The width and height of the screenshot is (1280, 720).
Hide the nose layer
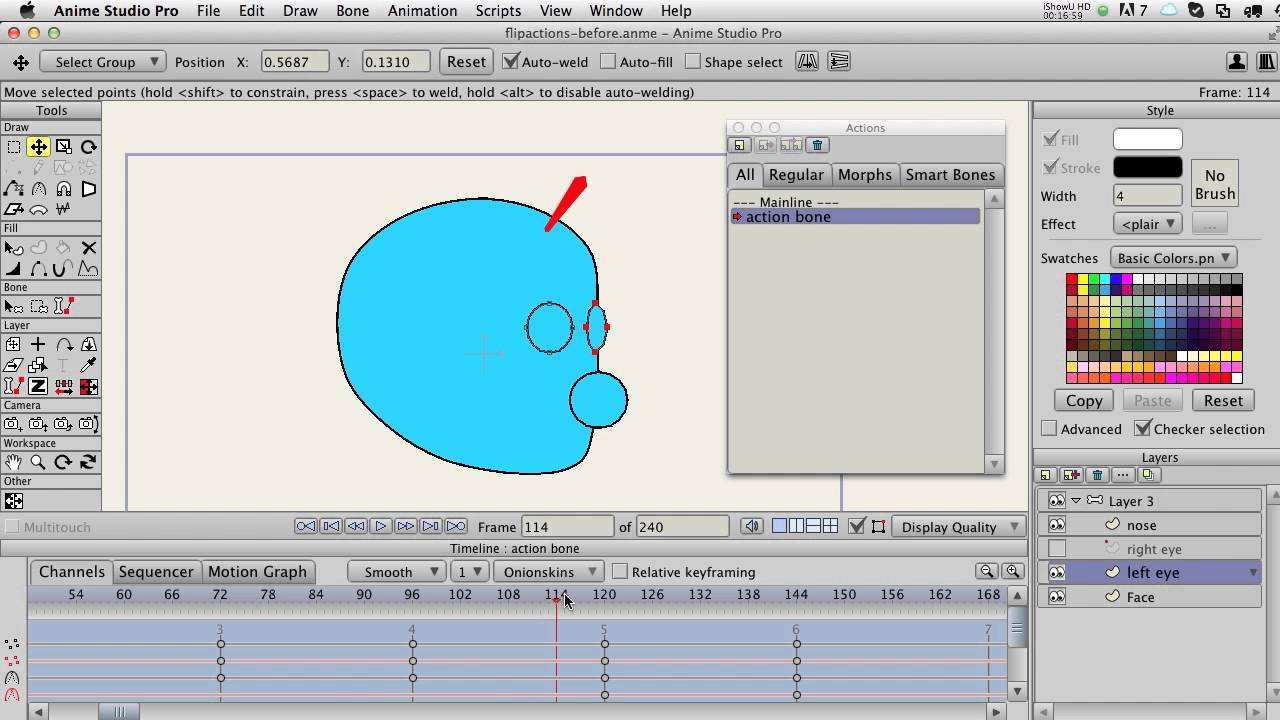click(x=1057, y=525)
